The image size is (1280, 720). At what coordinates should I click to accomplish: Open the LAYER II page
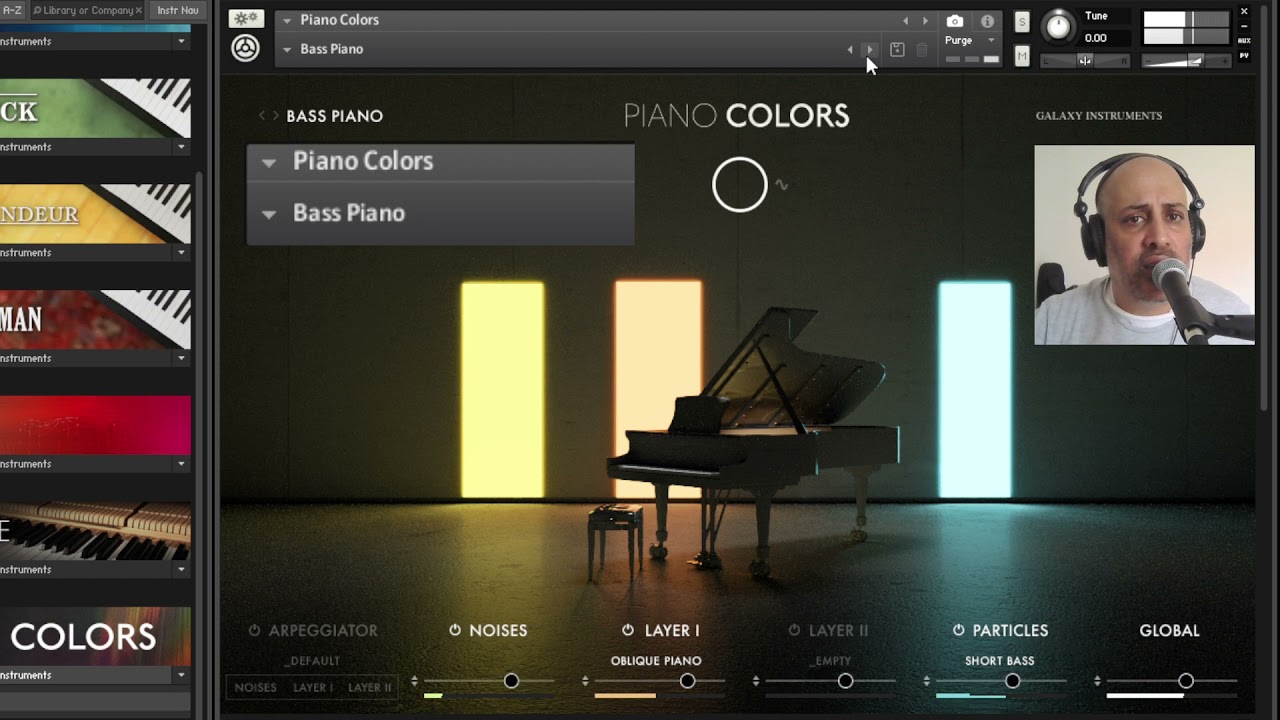(838, 630)
